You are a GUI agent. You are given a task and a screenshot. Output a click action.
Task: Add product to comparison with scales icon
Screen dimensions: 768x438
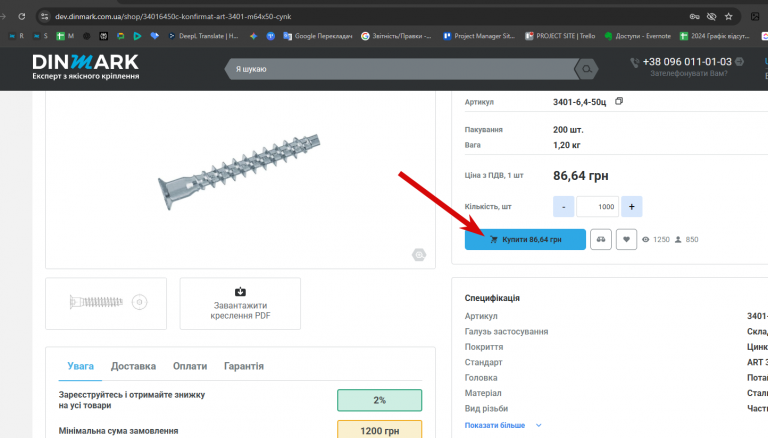(600, 239)
